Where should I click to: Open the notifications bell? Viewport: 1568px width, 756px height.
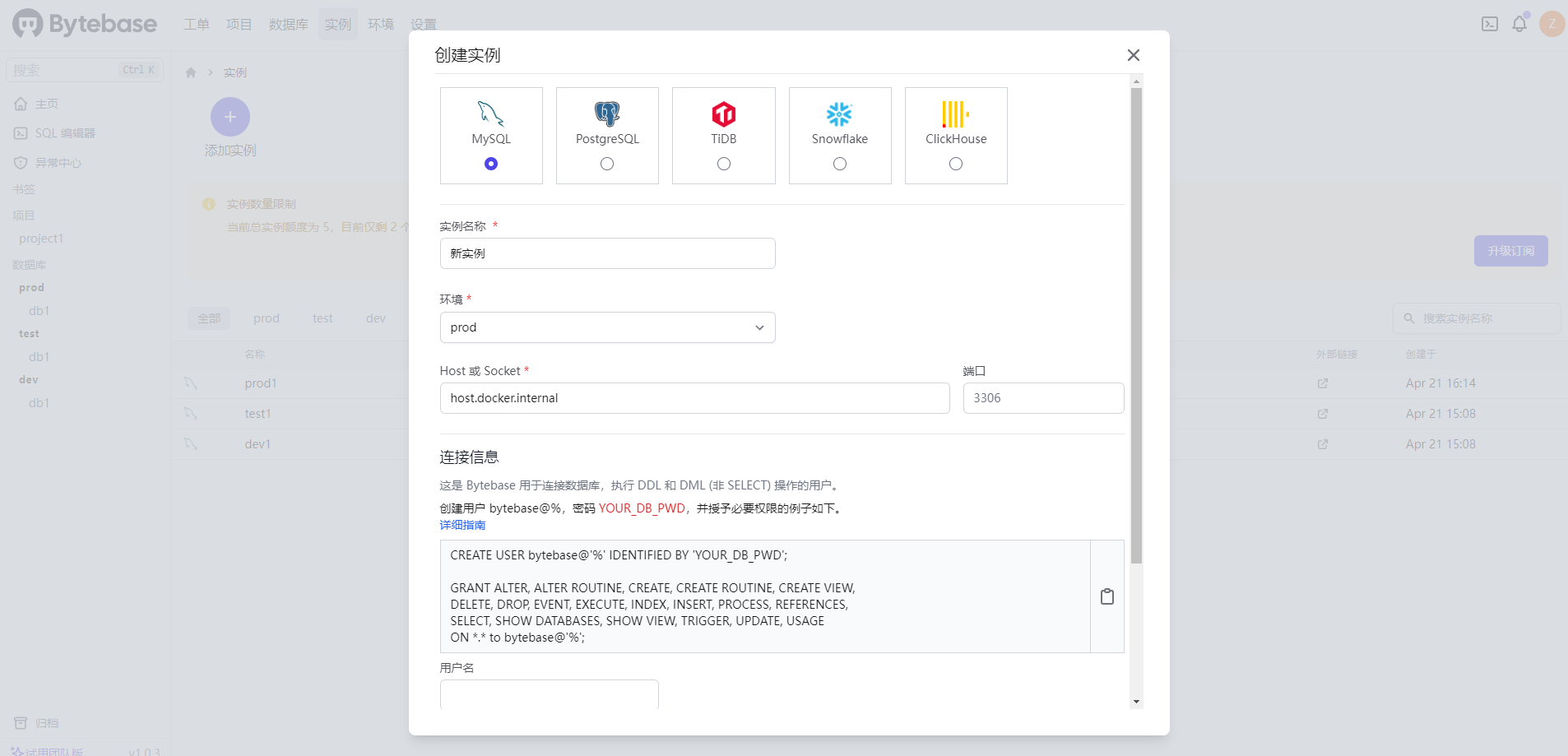click(x=1519, y=24)
